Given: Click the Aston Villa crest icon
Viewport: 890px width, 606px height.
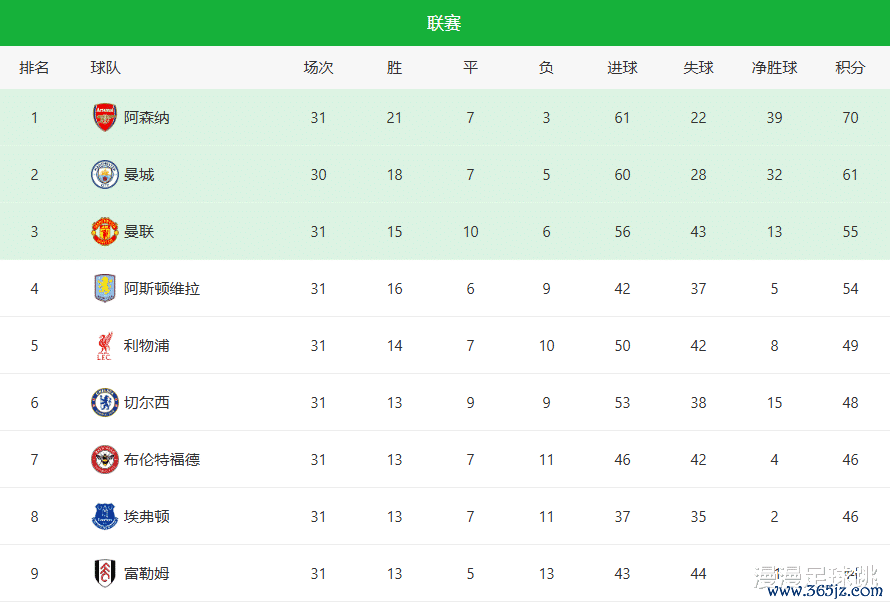Looking at the screenshot, I should 104,289.
